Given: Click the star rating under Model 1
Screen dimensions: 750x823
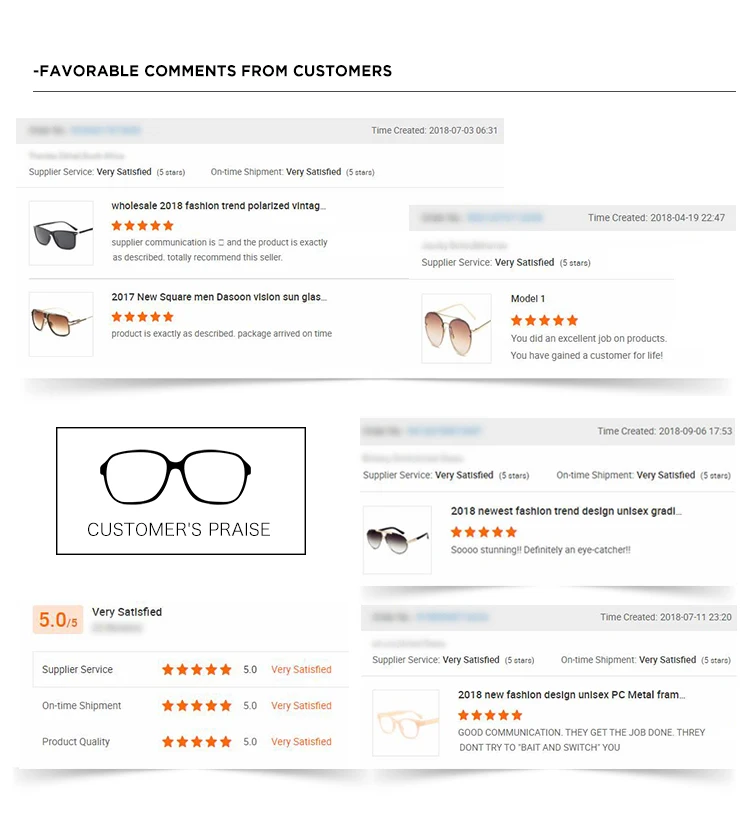Looking at the screenshot, I should click(544, 320).
